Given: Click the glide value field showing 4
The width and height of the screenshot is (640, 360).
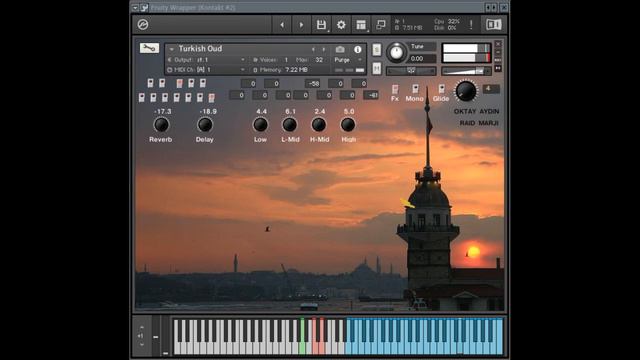Looking at the screenshot, I should click(x=491, y=89).
